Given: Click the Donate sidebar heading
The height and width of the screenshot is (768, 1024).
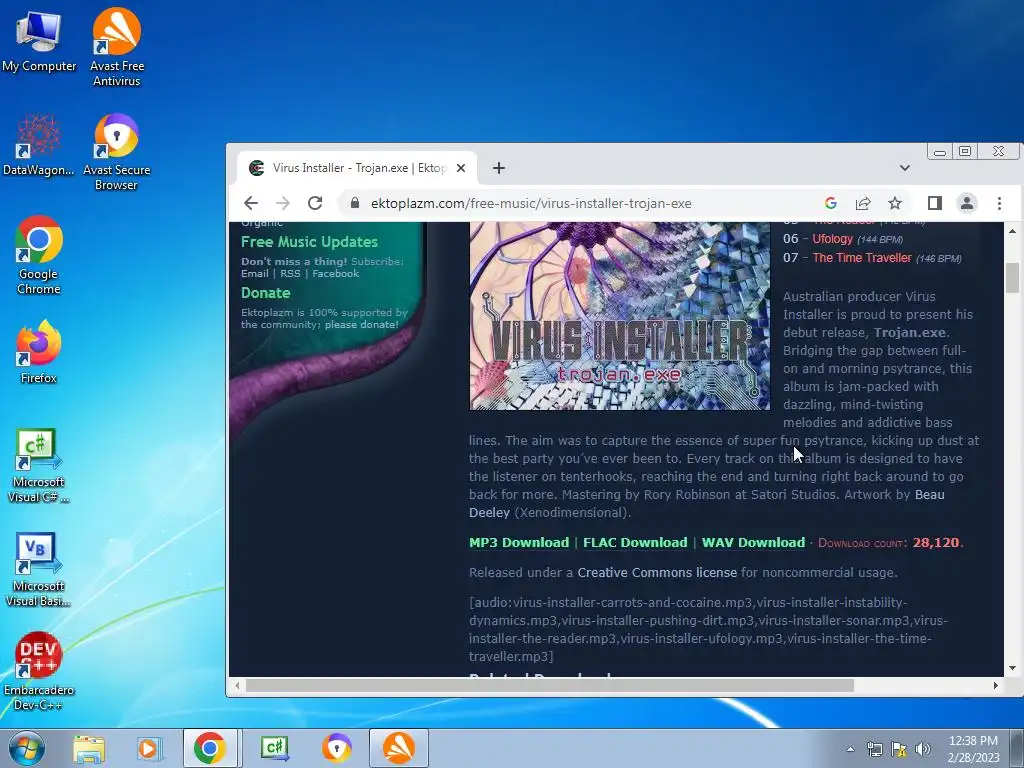Looking at the screenshot, I should coord(265,293).
